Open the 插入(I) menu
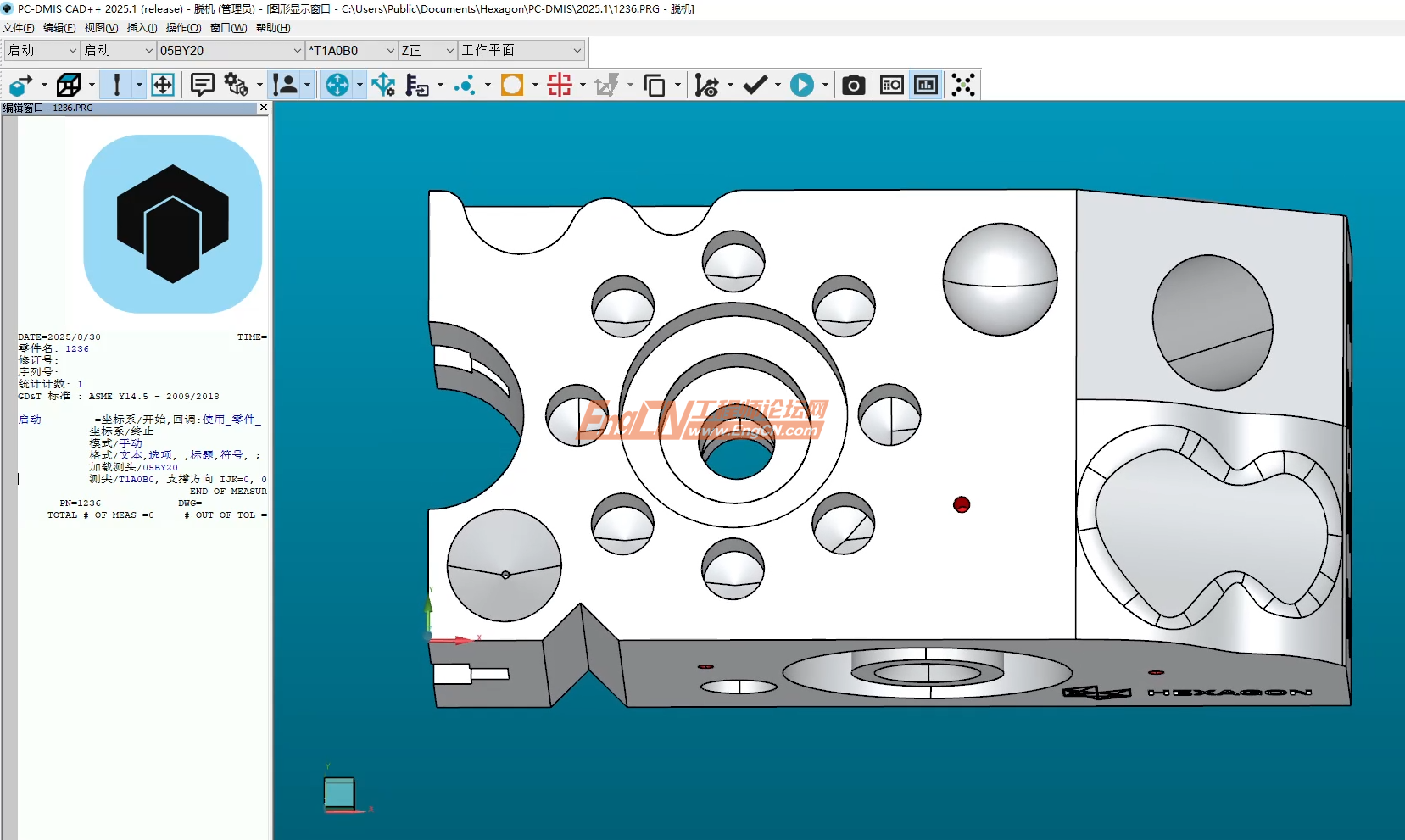This screenshot has width=1405, height=840. (x=142, y=28)
